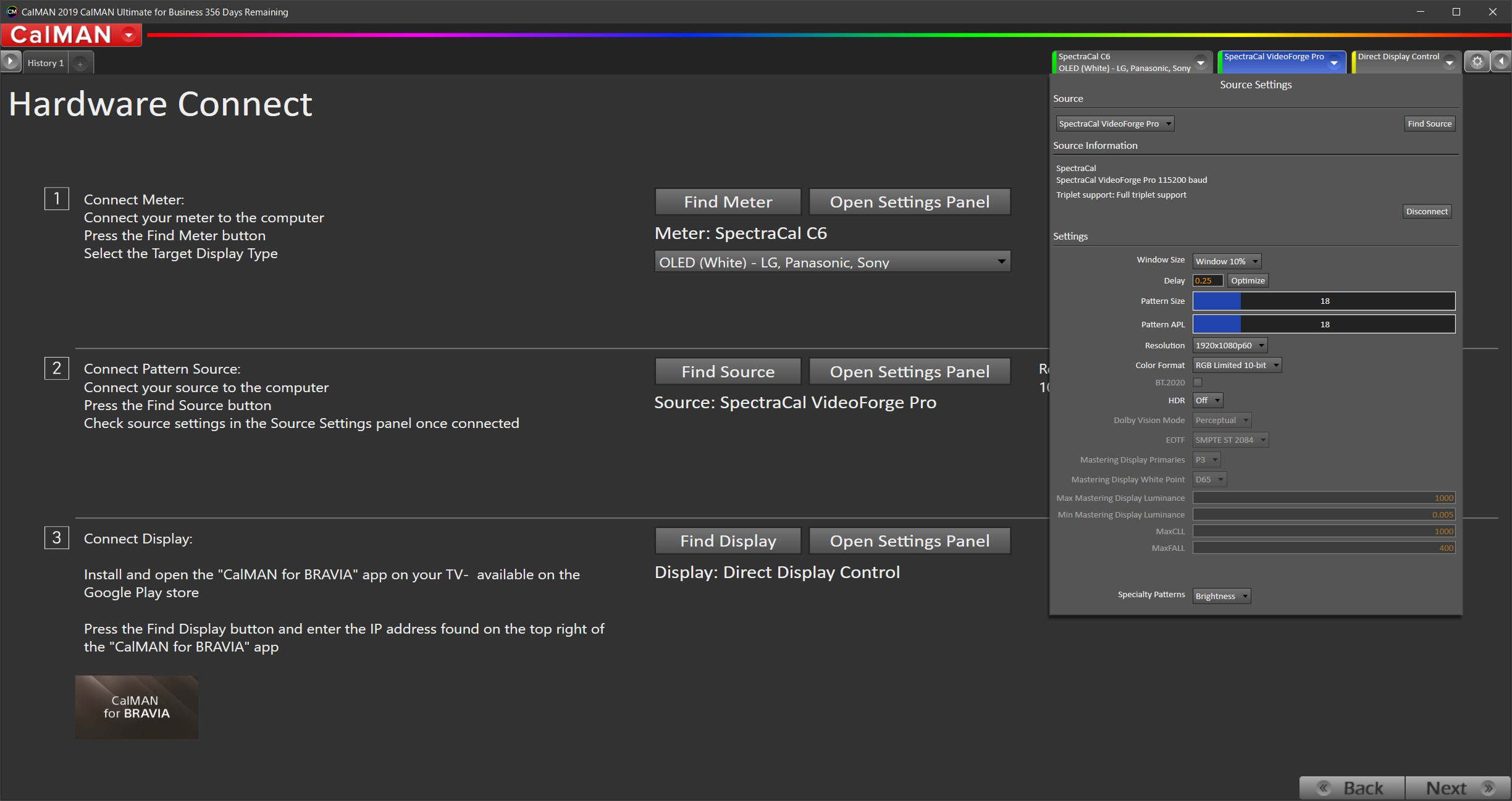This screenshot has height=801, width=1512.
Task: Click the CalMAN app icon in title bar
Action: tap(11, 12)
